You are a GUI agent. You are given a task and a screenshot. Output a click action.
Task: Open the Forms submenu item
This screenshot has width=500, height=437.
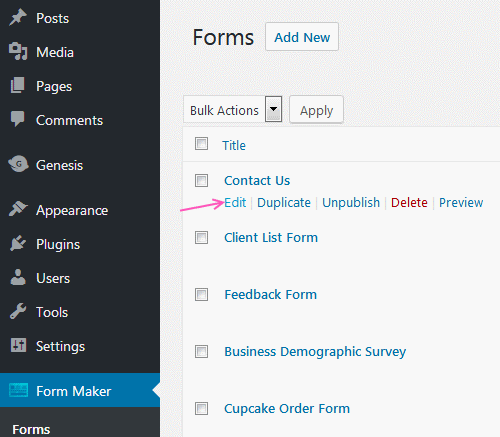click(31, 429)
